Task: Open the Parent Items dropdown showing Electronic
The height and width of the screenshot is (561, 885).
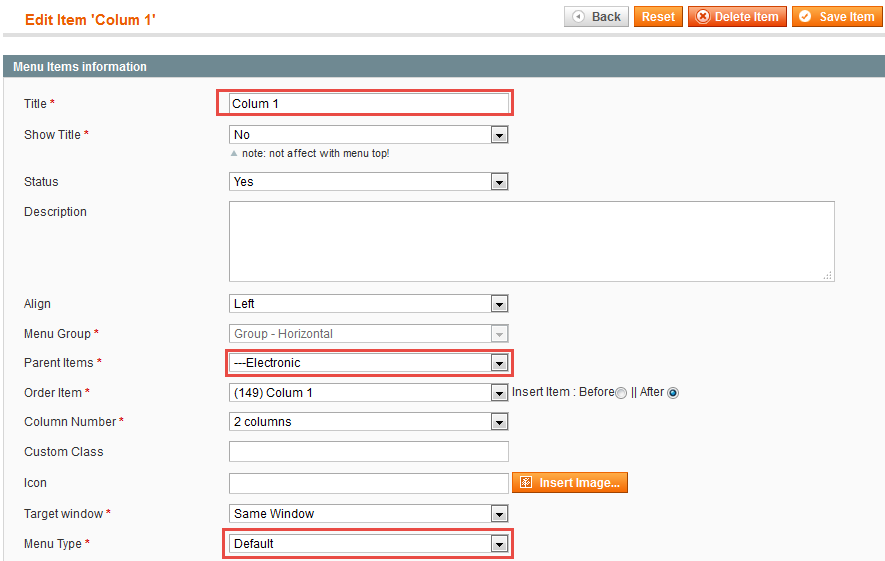Action: point(369,363)
